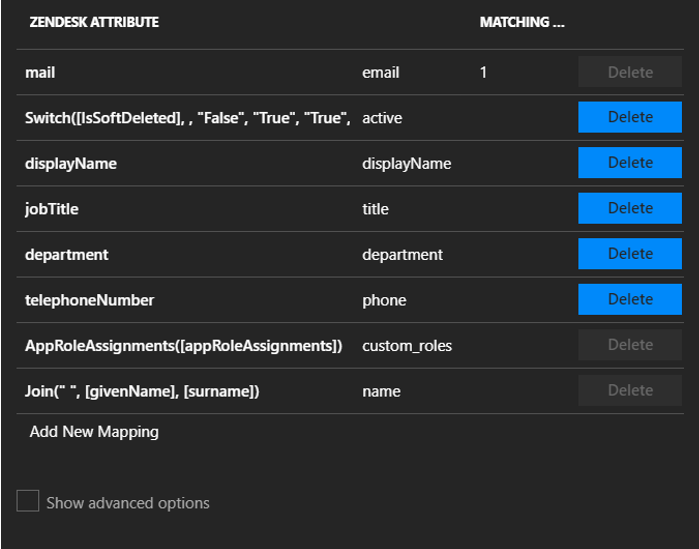699x549 pixels.
Task: Delete the telephoneNumber phone mapping
Action: (x=630, y=299)
